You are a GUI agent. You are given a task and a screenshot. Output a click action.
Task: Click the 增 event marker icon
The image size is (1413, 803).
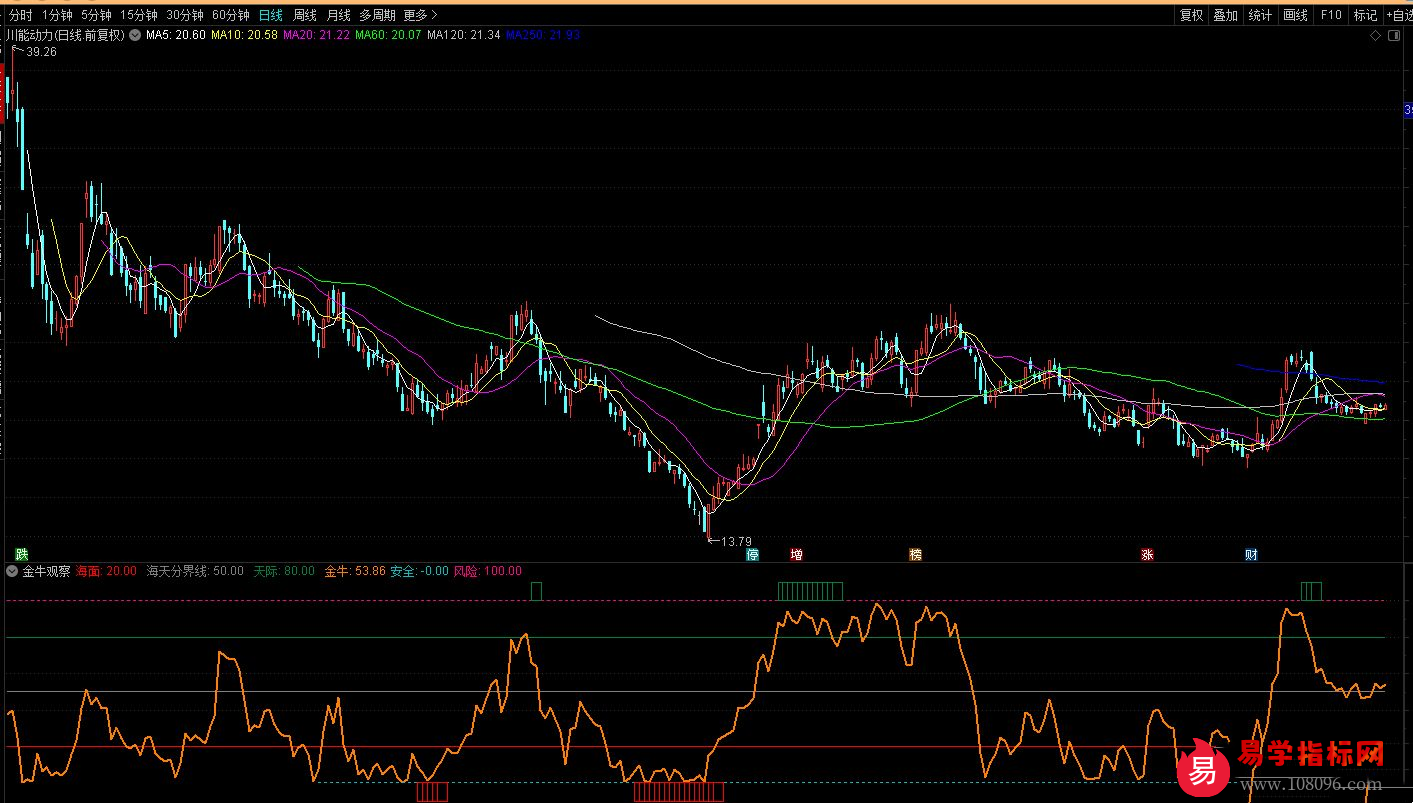point(796,554)
